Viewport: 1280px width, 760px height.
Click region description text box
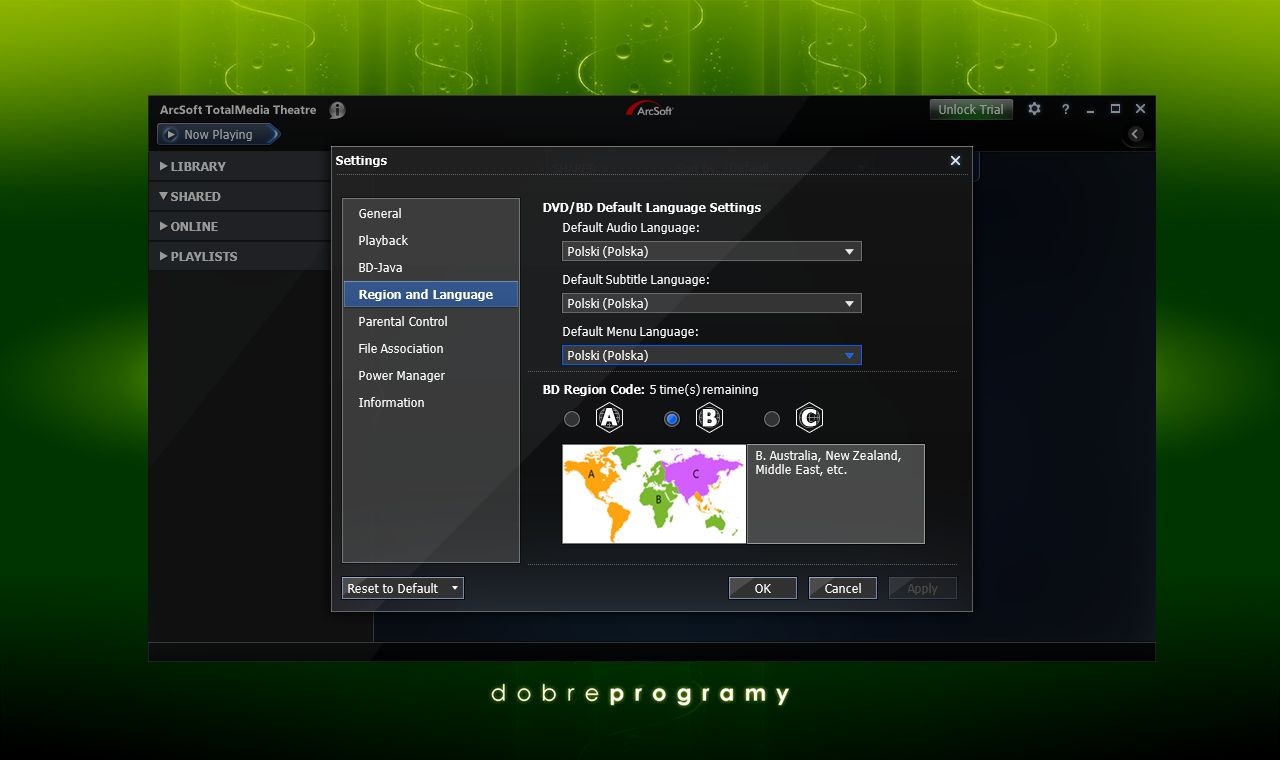coord(836,494)
